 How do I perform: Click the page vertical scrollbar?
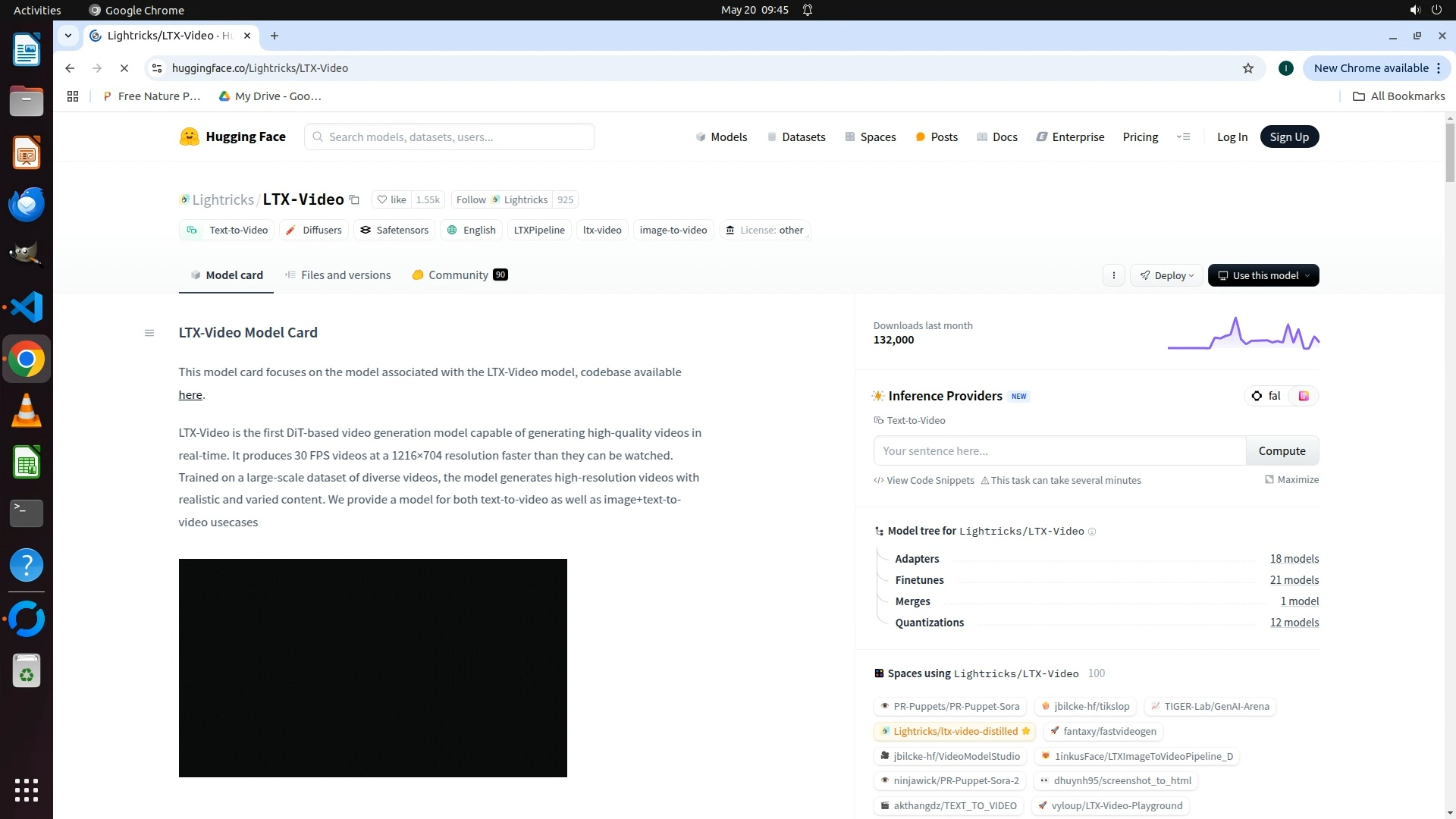click(1450, 152)
